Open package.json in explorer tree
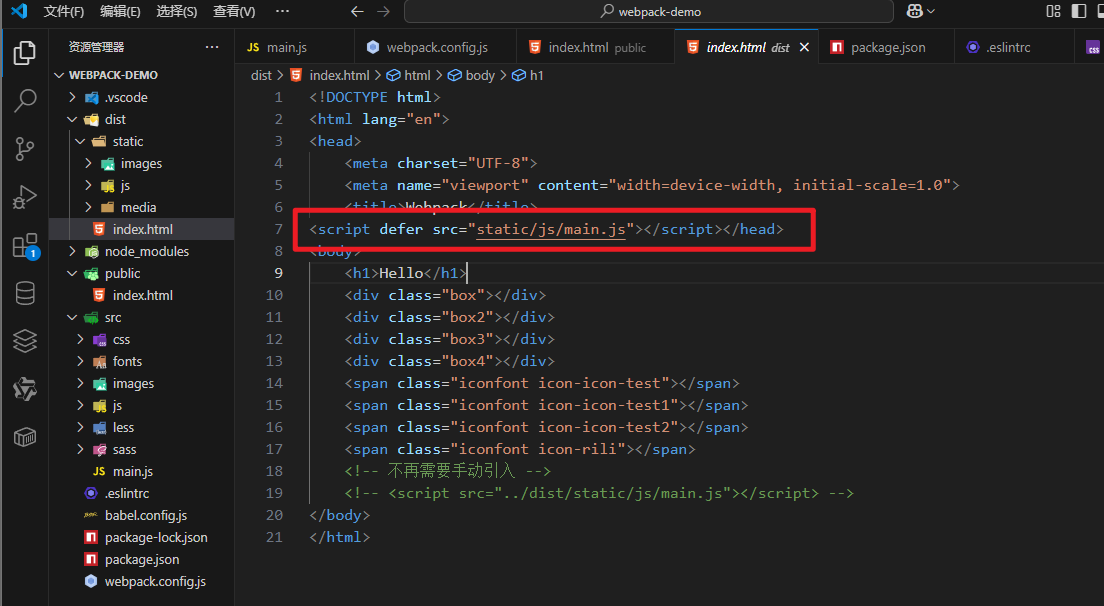Viewport: 1104px width, 606px height. (141, 560)
